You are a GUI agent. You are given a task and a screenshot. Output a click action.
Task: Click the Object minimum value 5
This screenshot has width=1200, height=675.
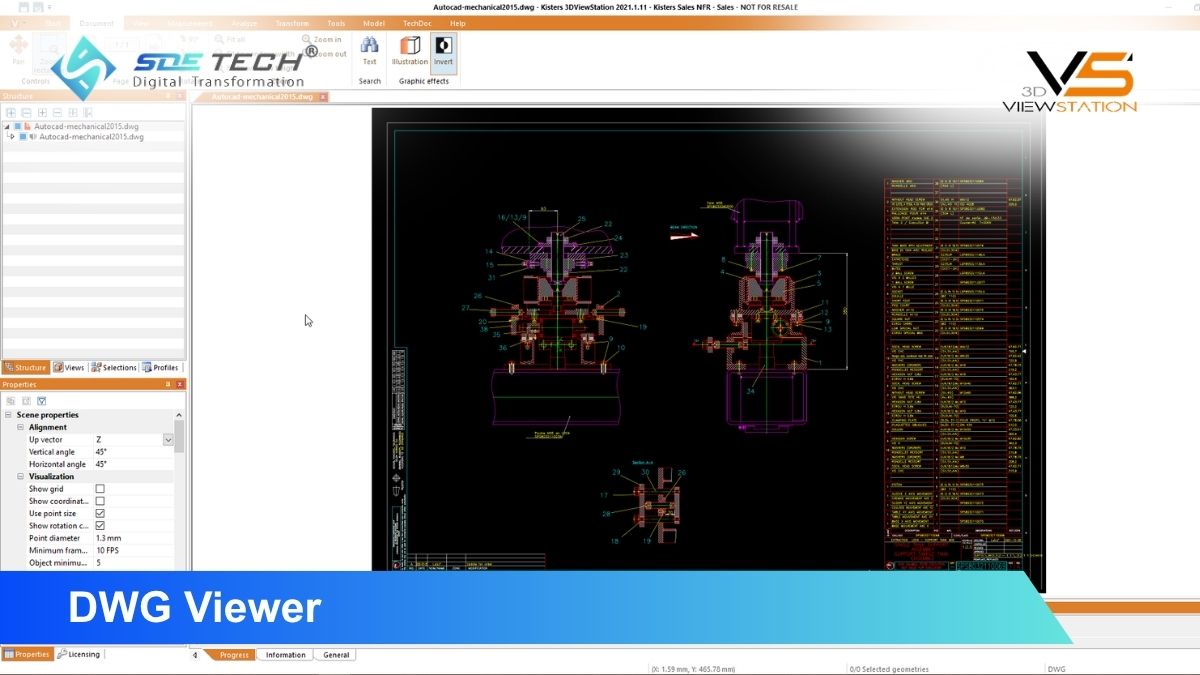(98, 563)
